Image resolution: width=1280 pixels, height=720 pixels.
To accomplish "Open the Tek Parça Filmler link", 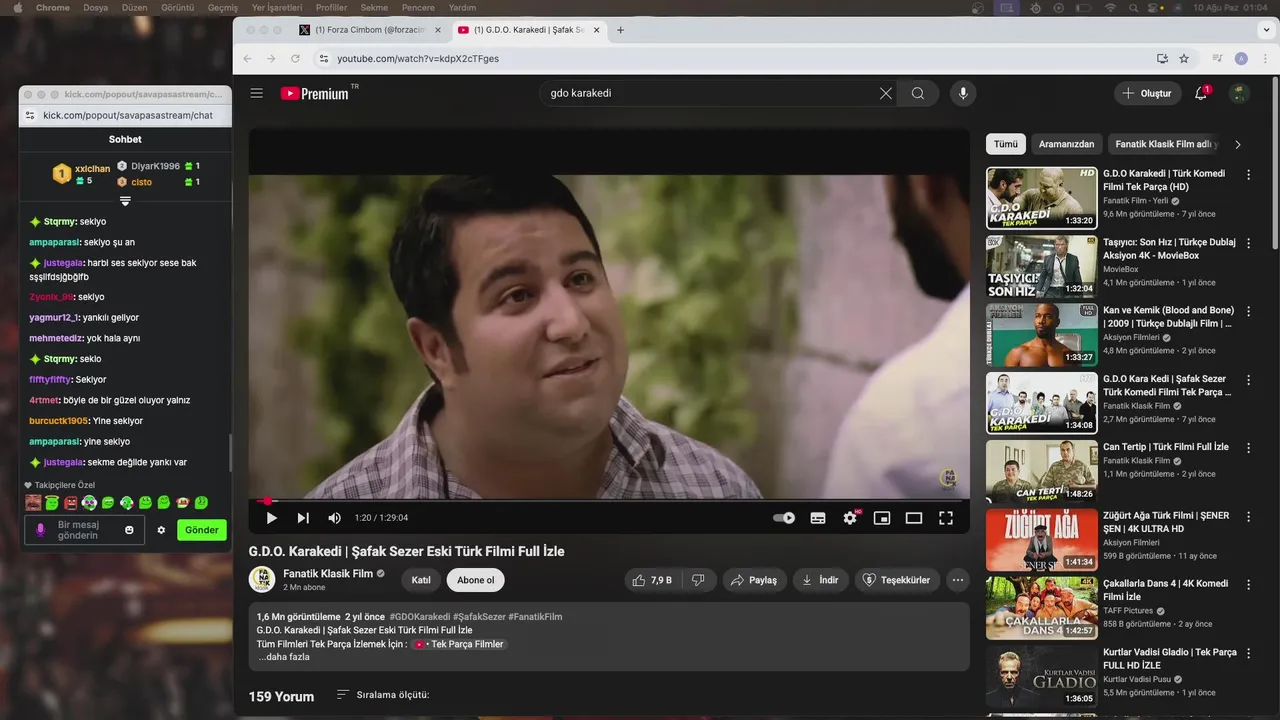I will coord(460,645).
